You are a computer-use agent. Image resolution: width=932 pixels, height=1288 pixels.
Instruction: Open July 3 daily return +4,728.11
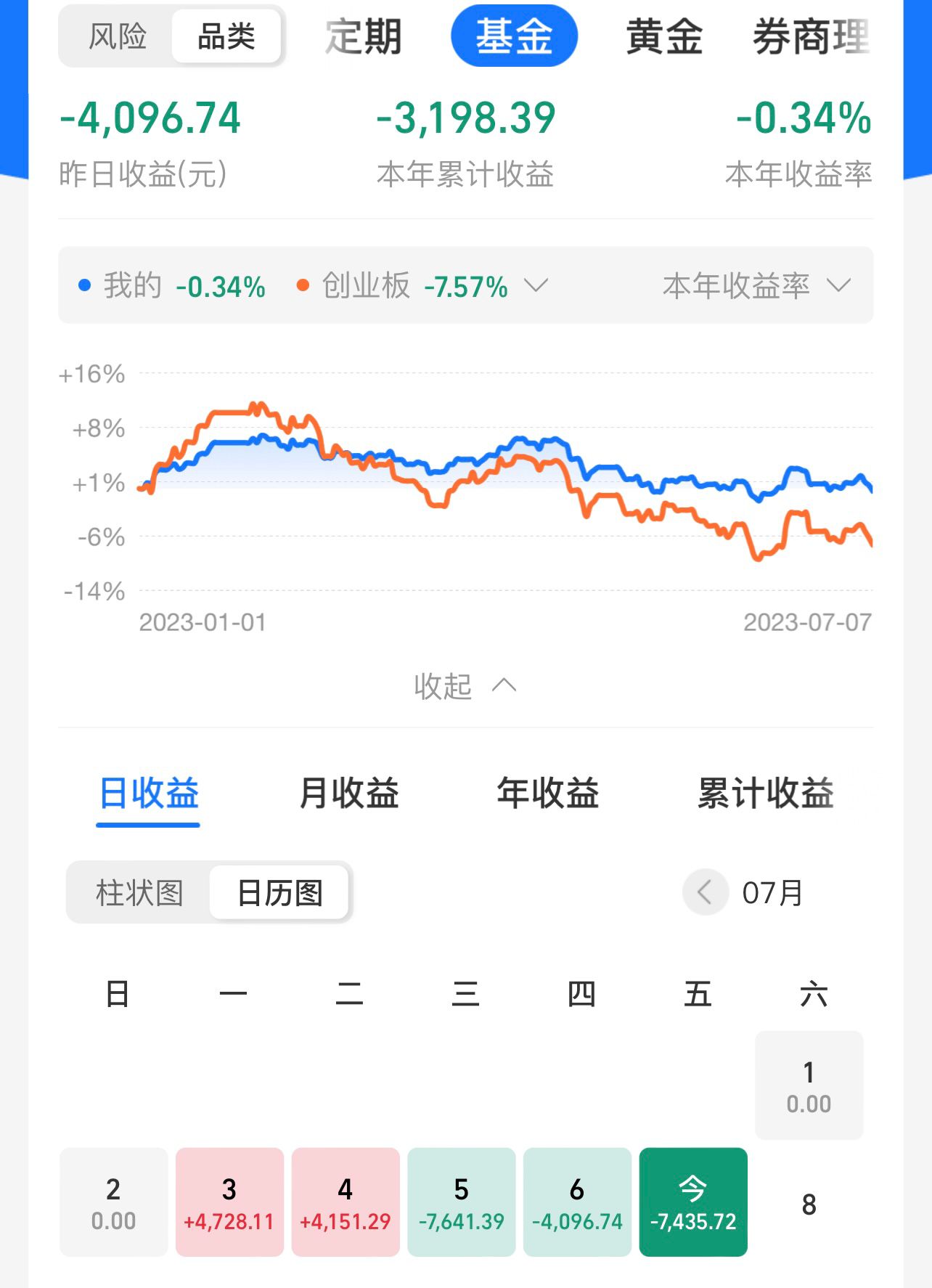click(x=229, y=1202)
